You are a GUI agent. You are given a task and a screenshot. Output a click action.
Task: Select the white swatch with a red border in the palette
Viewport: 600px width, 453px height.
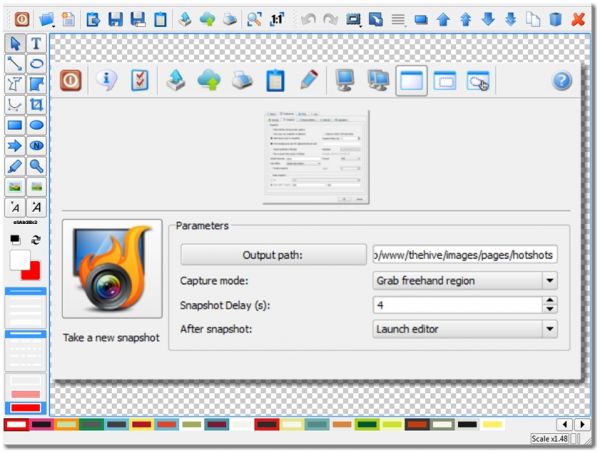click(16, 424)
